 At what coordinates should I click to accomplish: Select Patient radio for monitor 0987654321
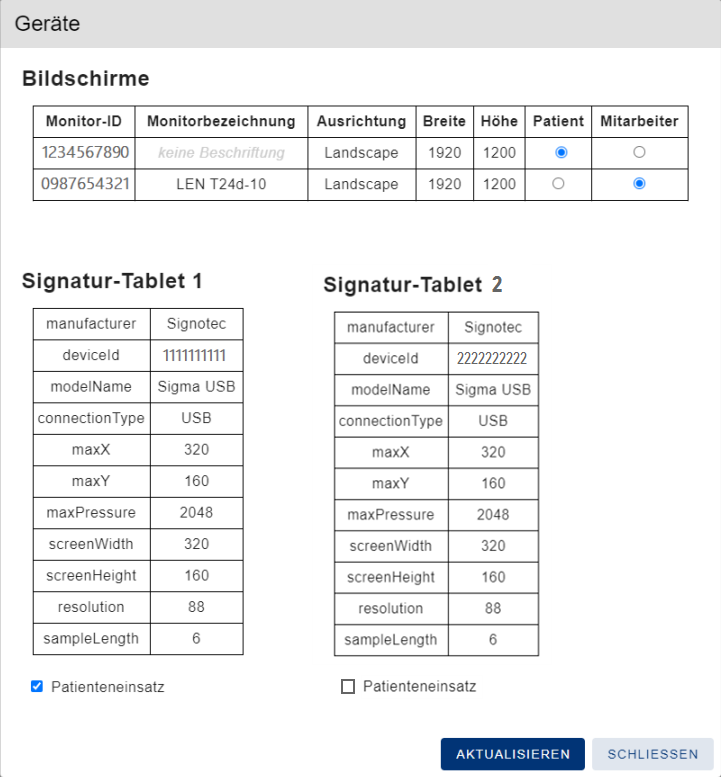pos(558,184)
